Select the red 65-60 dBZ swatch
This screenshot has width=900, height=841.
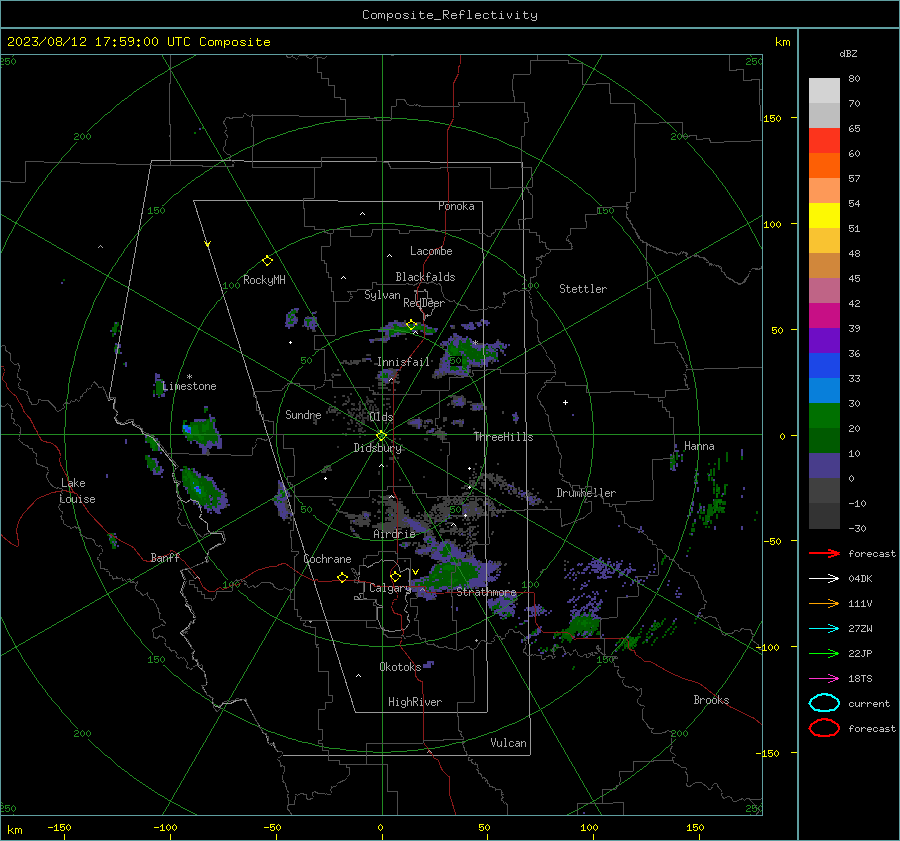[x=824, y=141]
